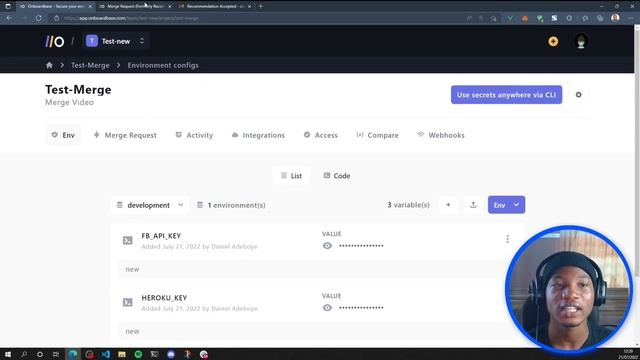Click the '3 variable(s)' count text

[409, 205]
